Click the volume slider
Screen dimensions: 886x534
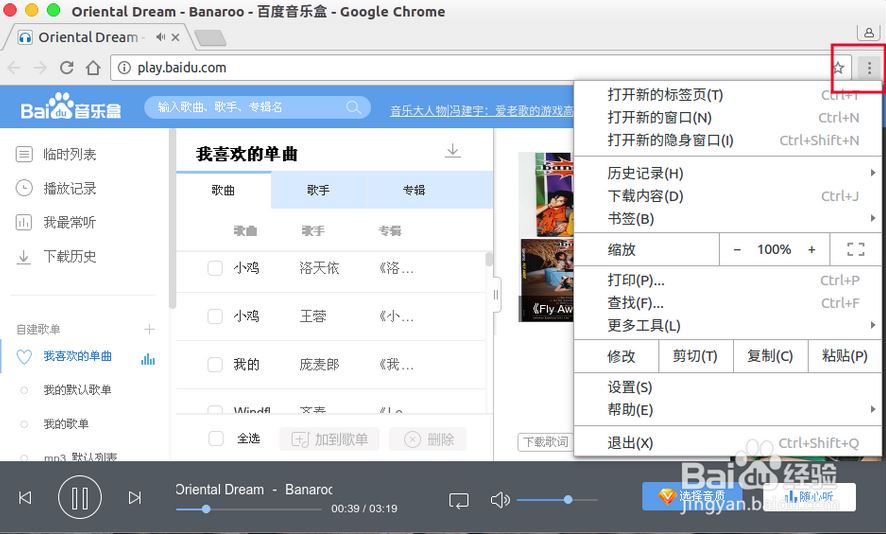(x=557, y=500)
